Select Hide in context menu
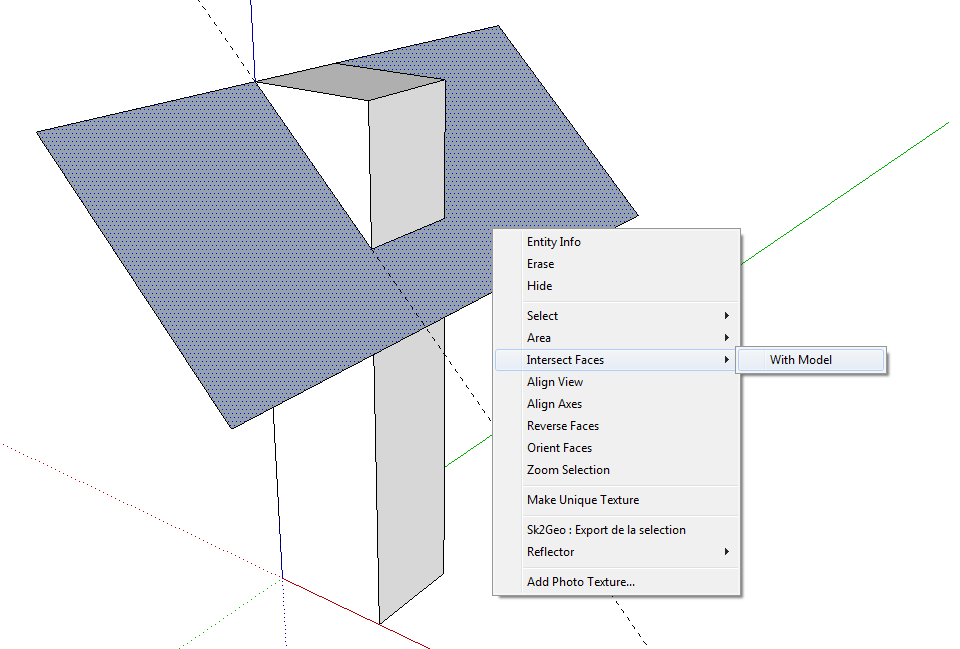The image size is (960, 649). (x=617, y=286)
